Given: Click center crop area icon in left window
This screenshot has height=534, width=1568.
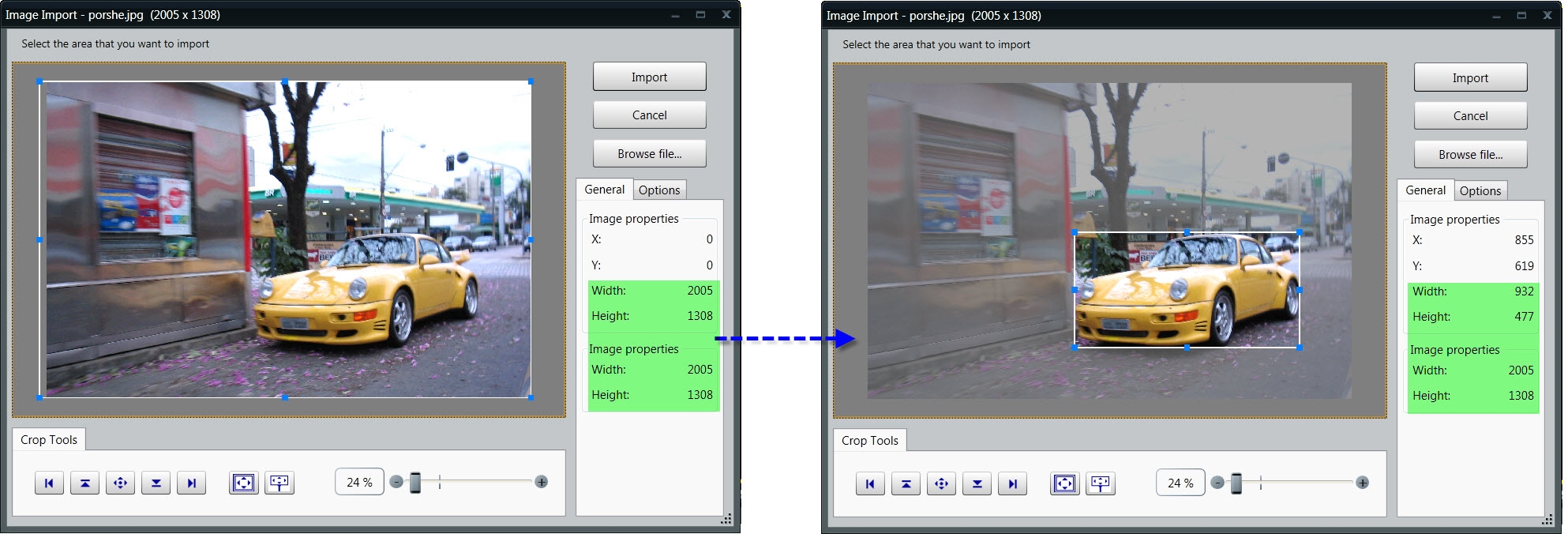Looking at the screenshot, I should [120, 483].
